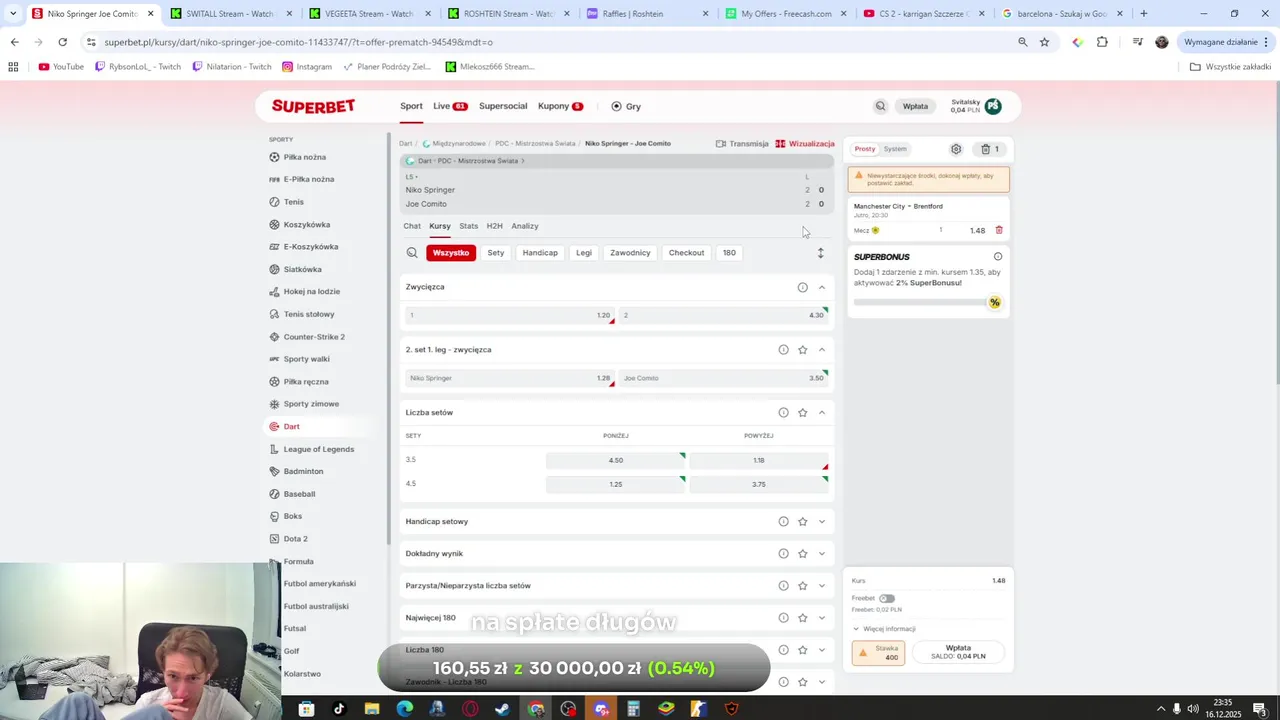1280x720 pixels.
Task: Collapse the Zwycięzca market
Action: (x=822, y=287)
